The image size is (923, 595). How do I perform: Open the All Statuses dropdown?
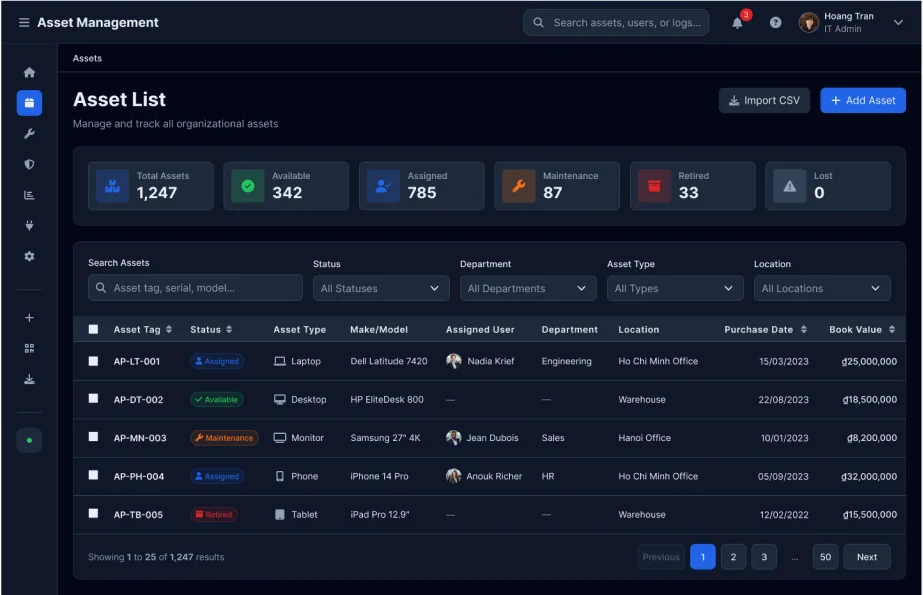(381, 288)
